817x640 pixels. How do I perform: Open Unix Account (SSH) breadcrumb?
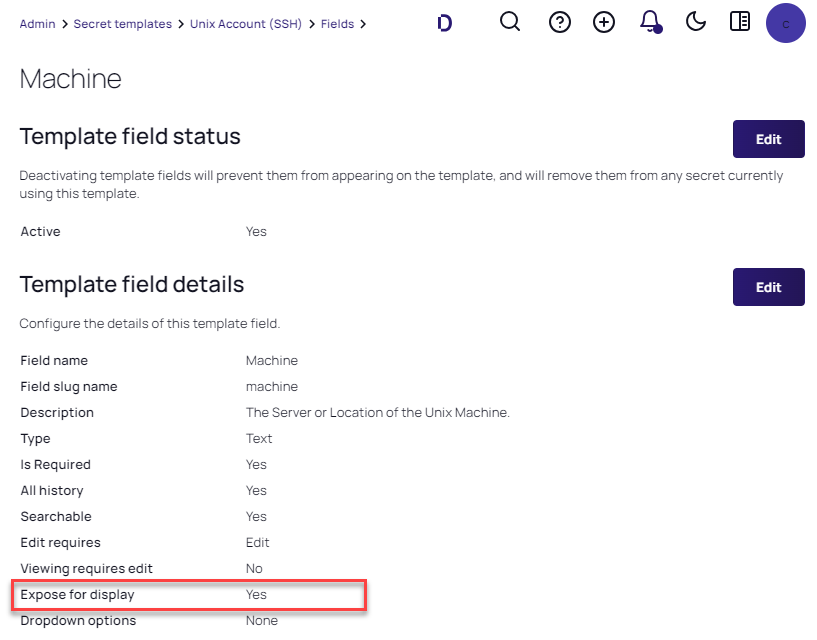click(246, 24)
